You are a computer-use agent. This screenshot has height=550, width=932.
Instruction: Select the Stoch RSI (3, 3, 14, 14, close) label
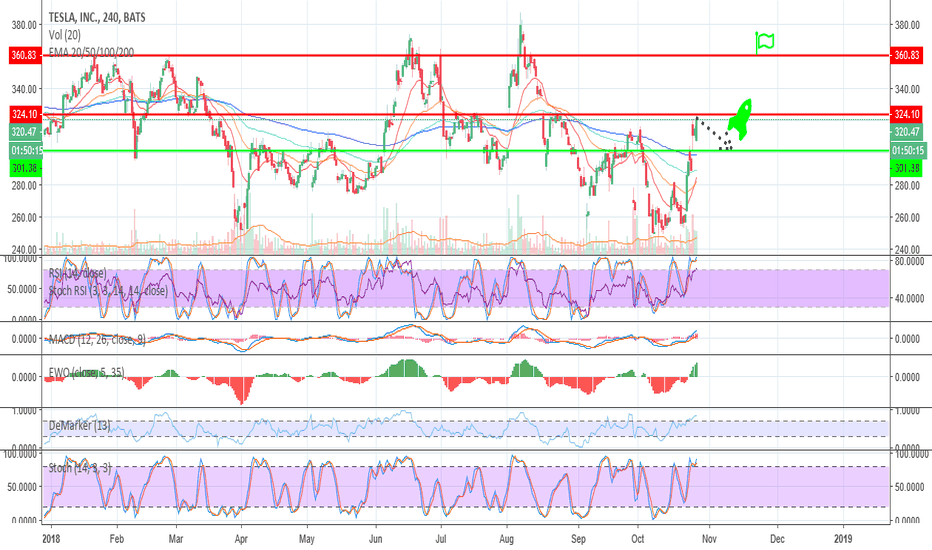[108, 291]
